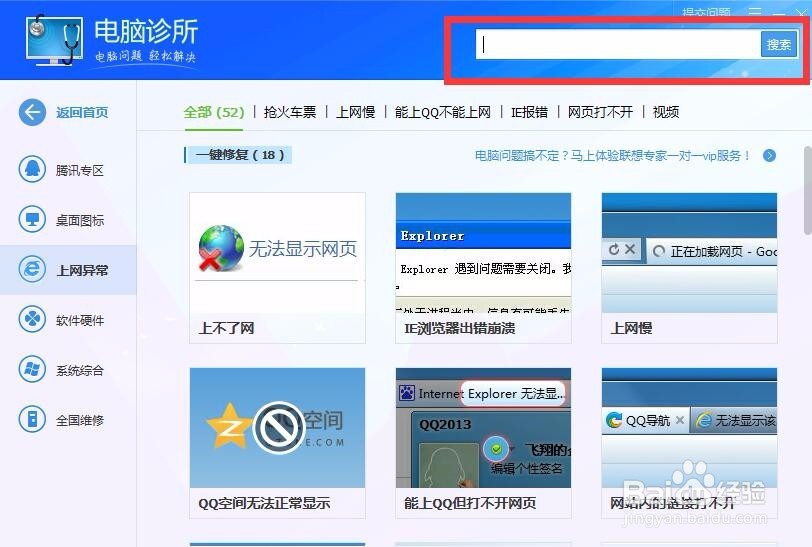
Task: Open the 联想专家一对一vip服务 link
Action: point(612,155)
